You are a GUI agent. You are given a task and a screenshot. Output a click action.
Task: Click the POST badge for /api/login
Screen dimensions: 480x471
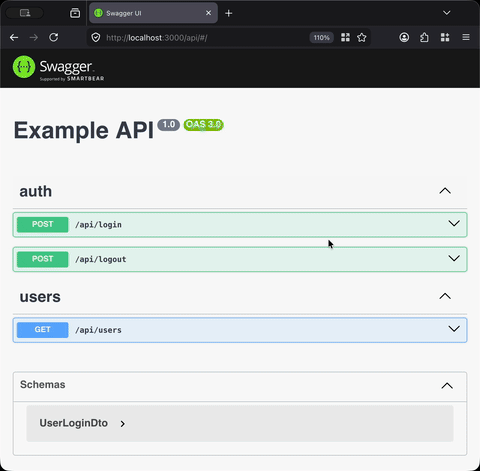(43, 224)
